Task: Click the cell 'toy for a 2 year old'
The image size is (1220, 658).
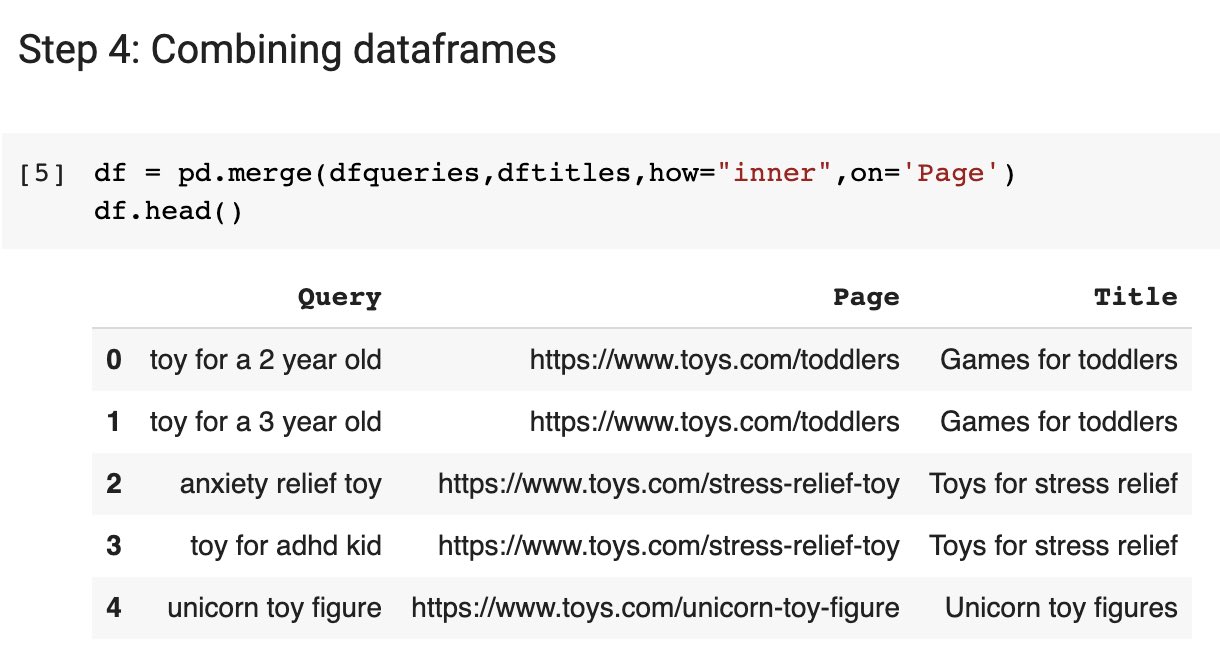Action: tap(265, 359)
